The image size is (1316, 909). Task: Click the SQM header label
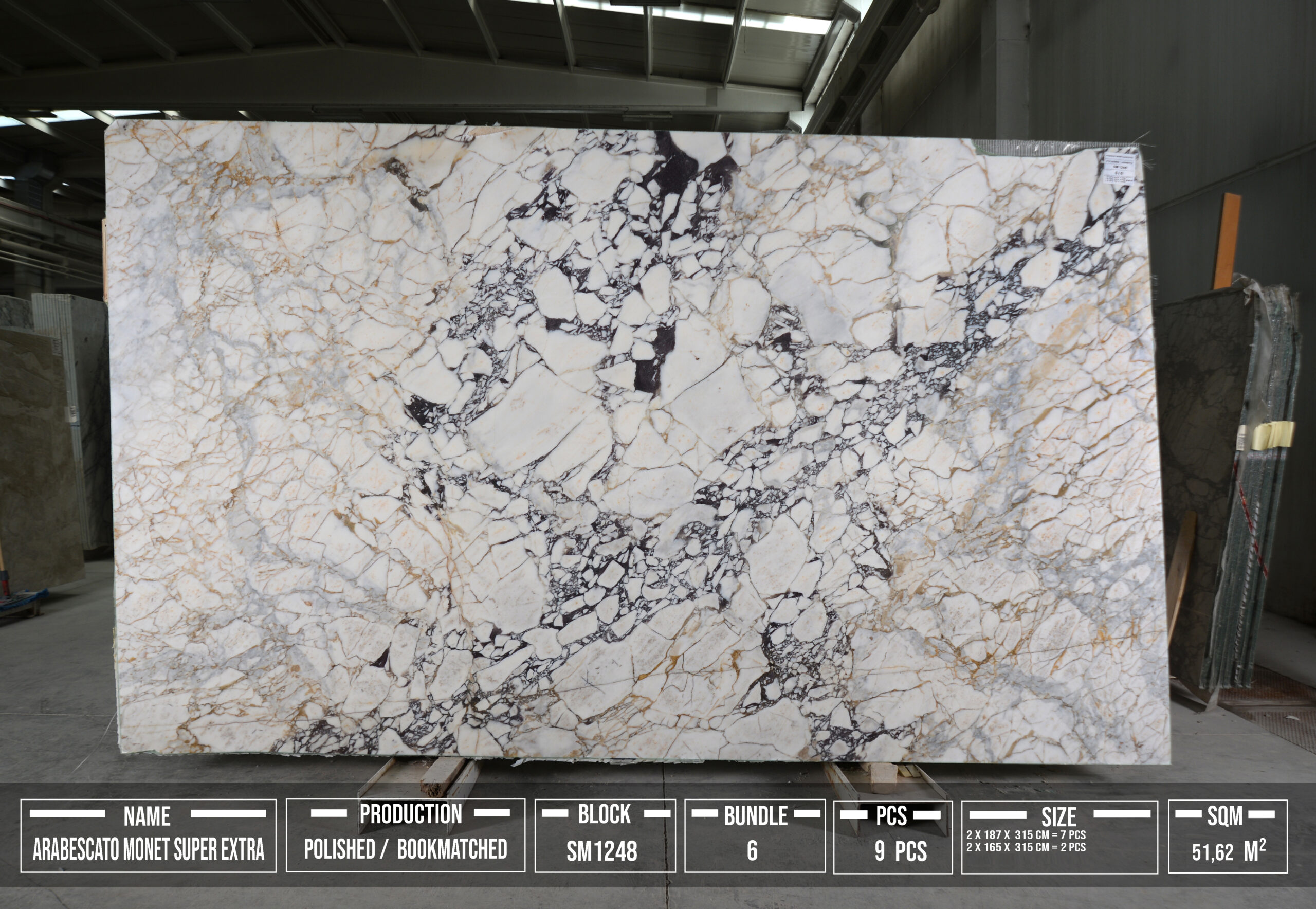(x=1225, y=815)
